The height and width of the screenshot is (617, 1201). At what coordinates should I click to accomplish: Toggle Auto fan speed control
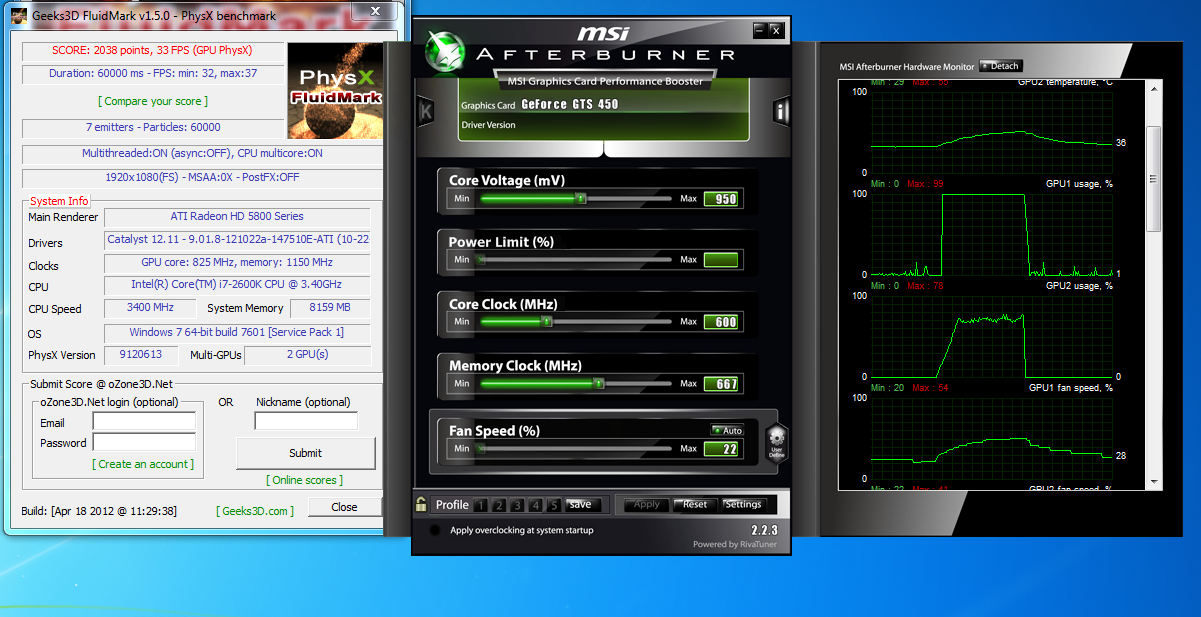tap(727, 431)
